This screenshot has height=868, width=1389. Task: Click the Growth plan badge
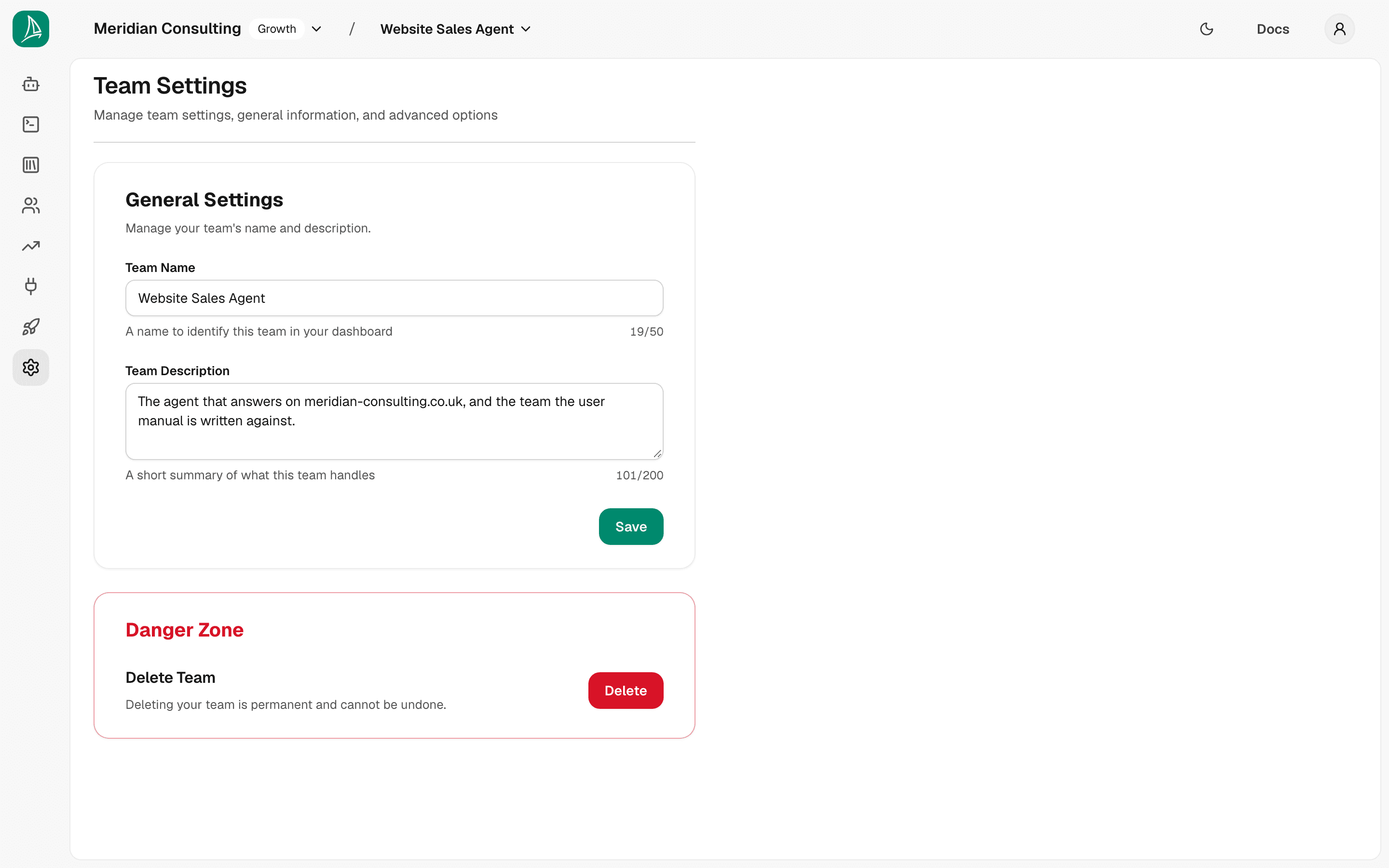(277, 29)
